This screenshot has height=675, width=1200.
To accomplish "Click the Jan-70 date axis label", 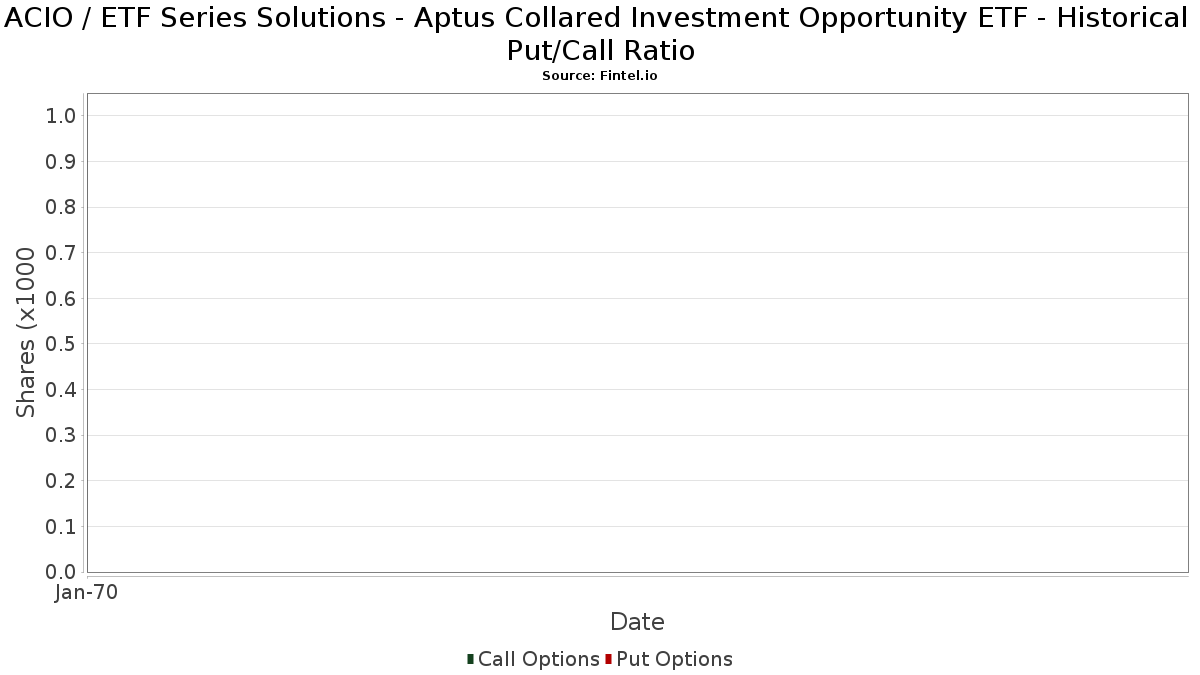I will (x=87, y=593).
